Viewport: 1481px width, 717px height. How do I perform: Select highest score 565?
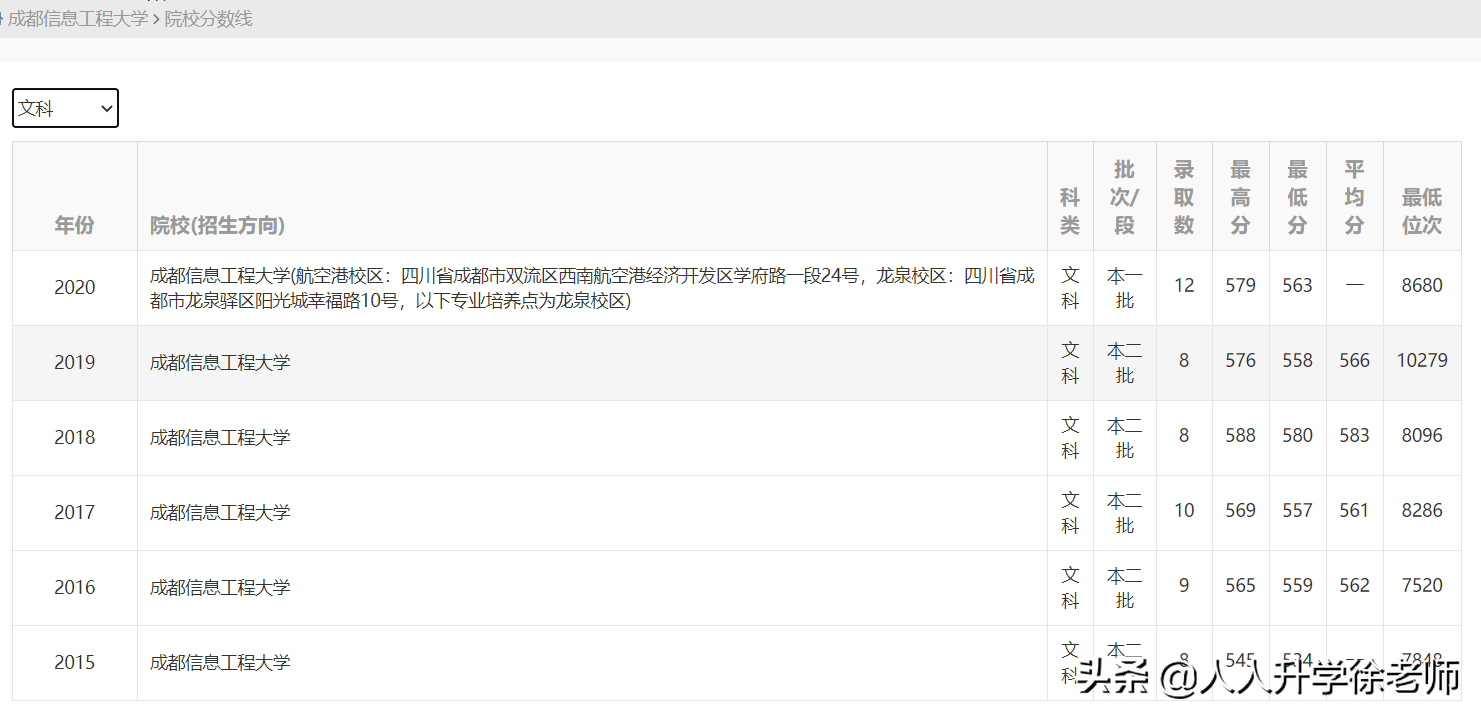[x=1240, y=585]
